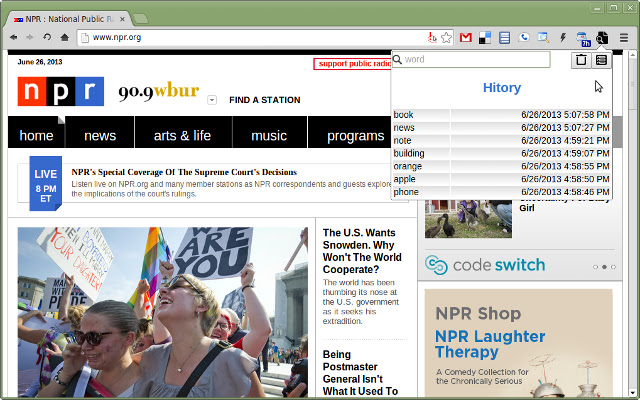Screen dimensions: 640x400
Task: Open the home navigation tab
Action: 36,132
